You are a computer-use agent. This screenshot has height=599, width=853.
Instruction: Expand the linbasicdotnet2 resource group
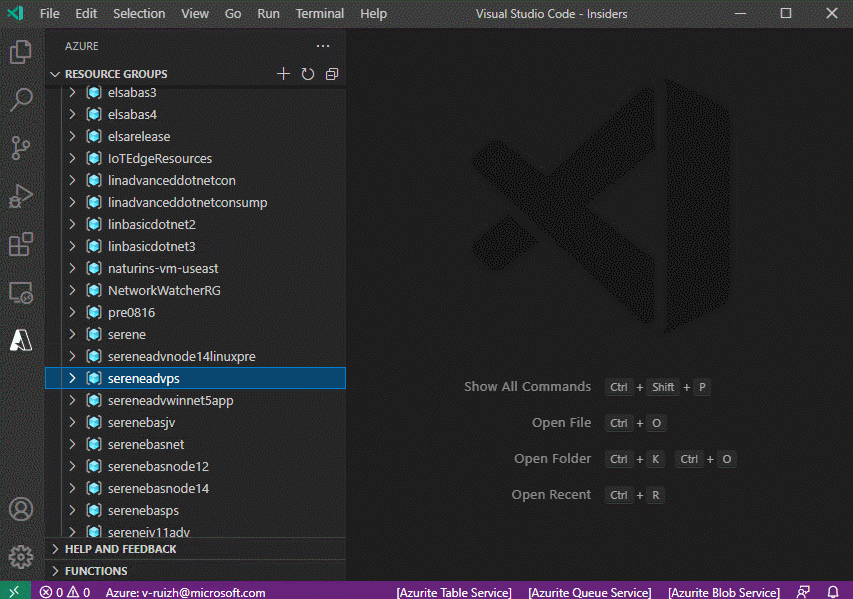72,224
